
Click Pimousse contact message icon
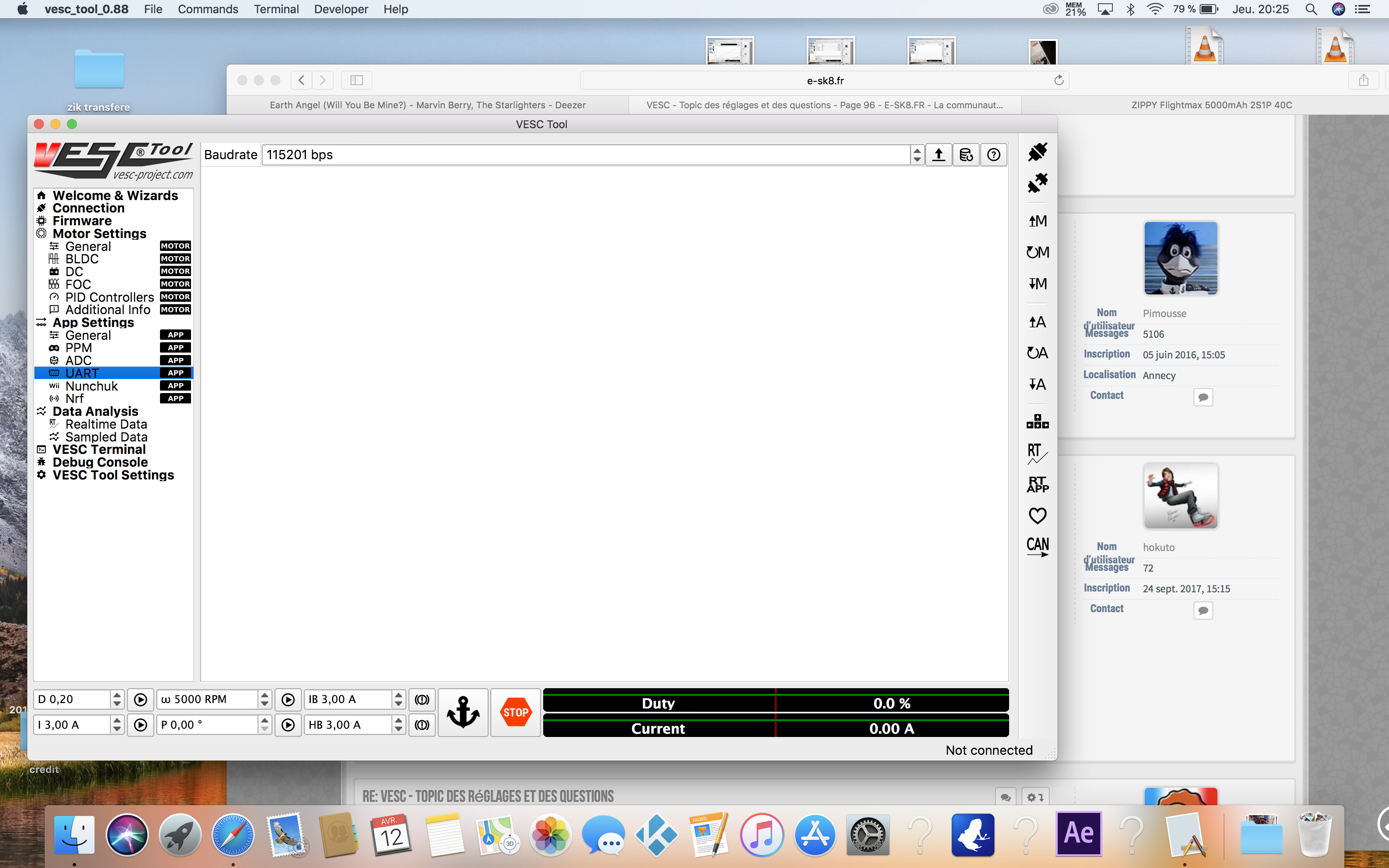click(x=1203, y=397)
